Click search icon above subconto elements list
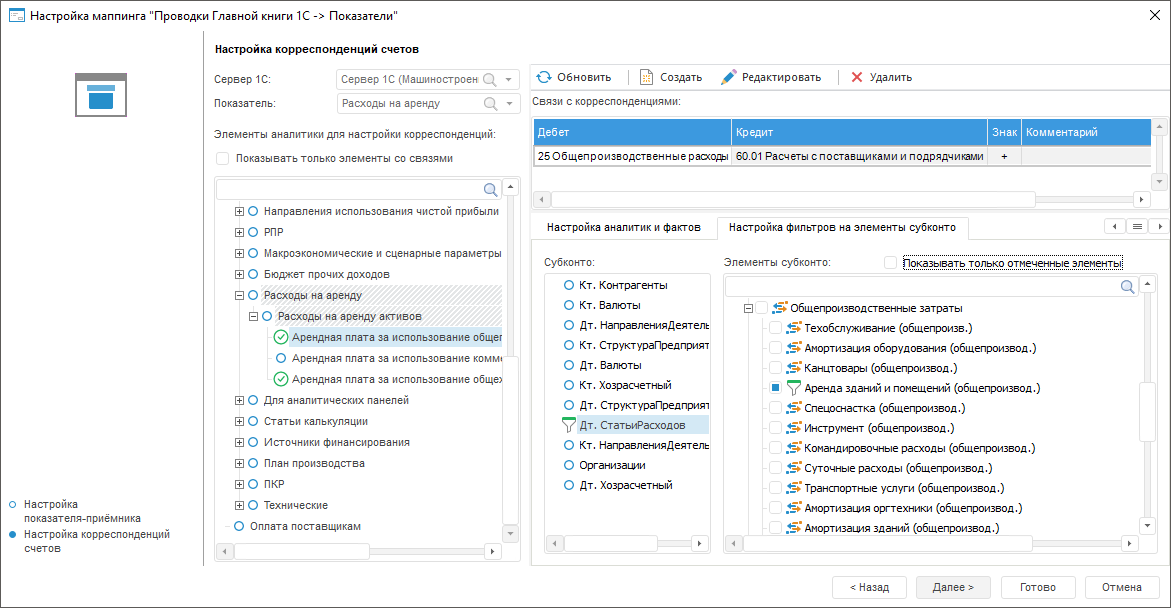 (x=1128, y=287)
